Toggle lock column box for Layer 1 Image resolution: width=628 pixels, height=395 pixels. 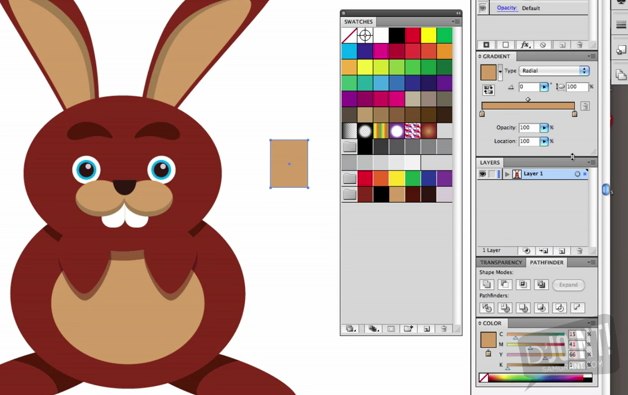click(x=492, y=174)
